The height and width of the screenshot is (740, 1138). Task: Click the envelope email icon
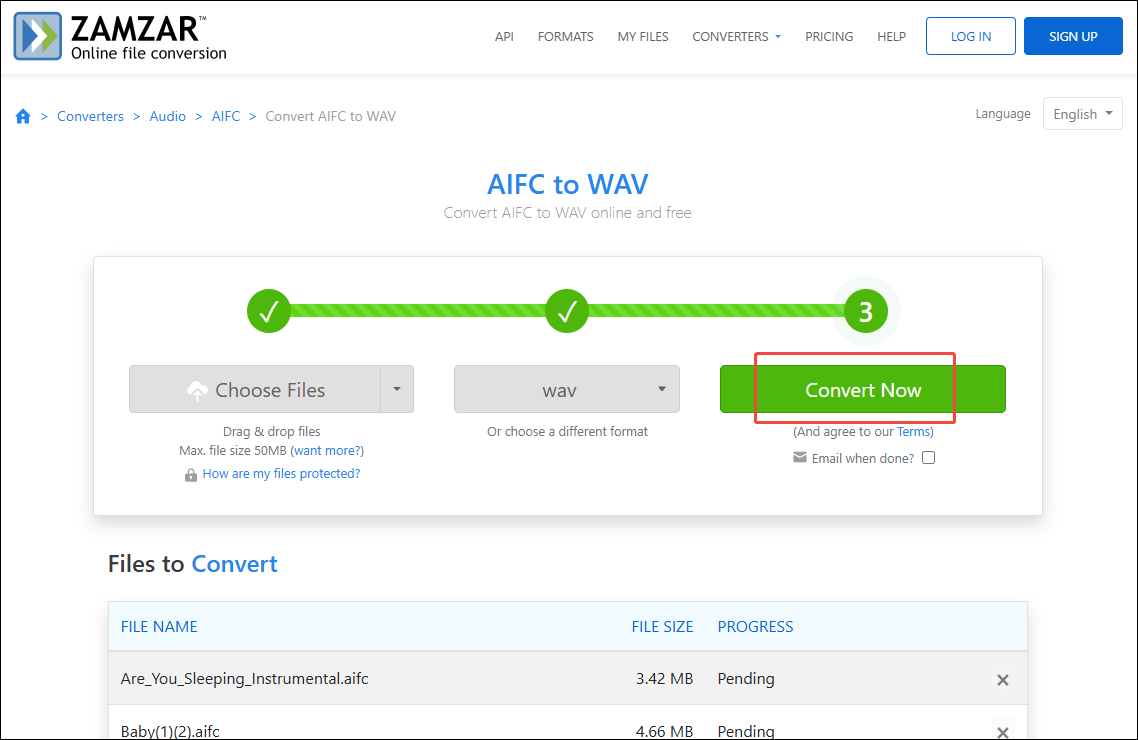(x=800, y=458)
